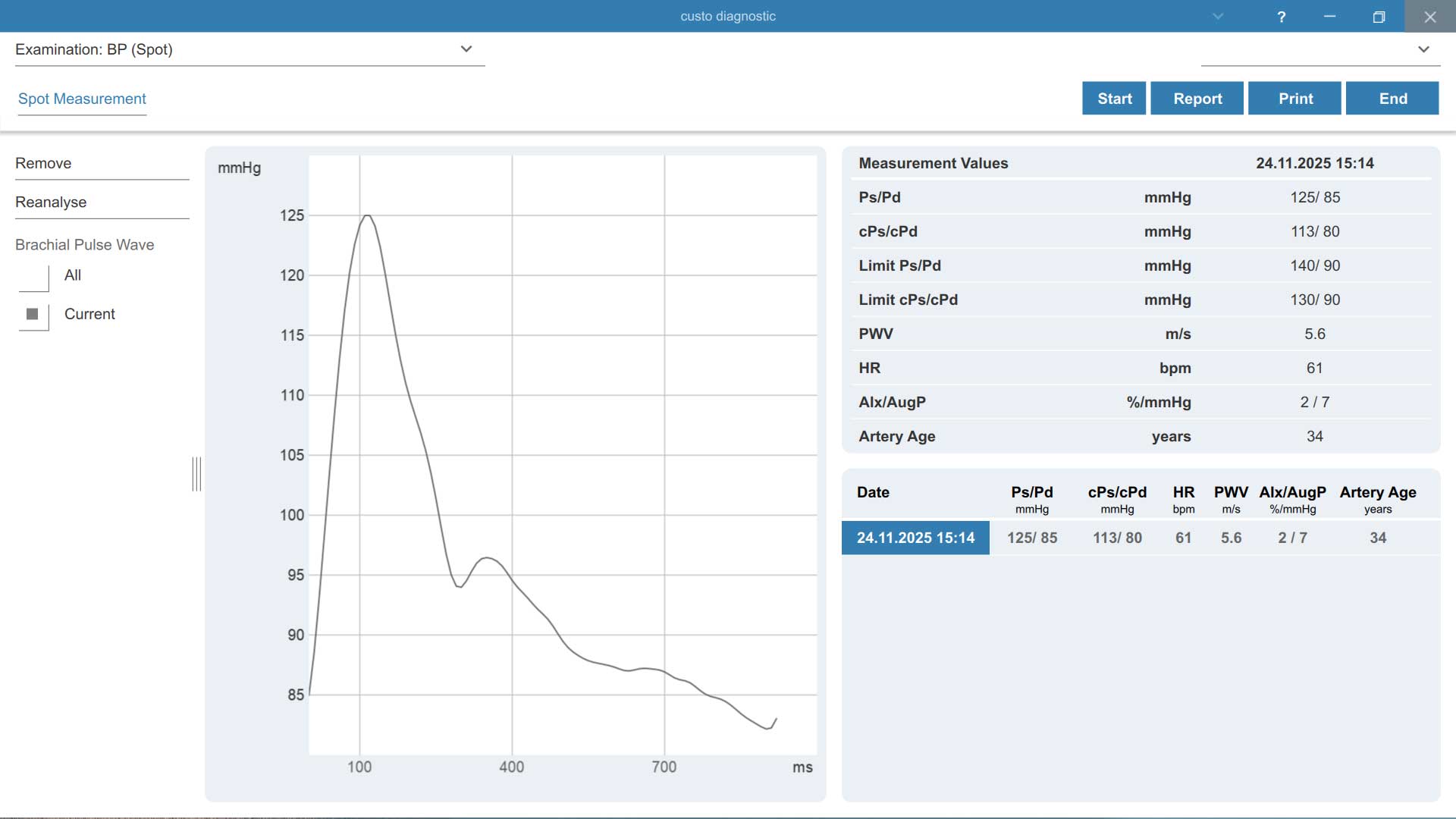Choose Reanalyse in the side panel
This screenshot has height=819, width=1456.
[x=102, y=202]
